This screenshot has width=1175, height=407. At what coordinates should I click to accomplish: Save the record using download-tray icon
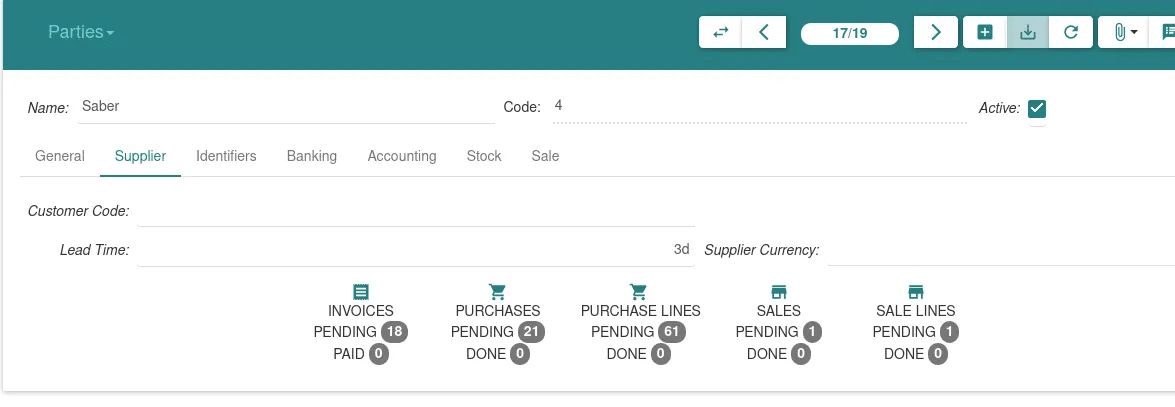(x=1028, y=32)
